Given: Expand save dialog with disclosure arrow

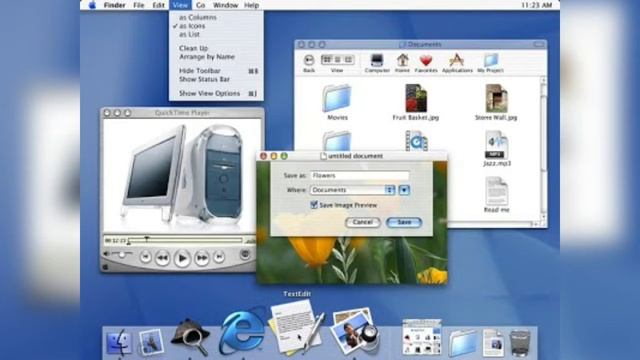Looking at the screenshot, I should point(404,190).
